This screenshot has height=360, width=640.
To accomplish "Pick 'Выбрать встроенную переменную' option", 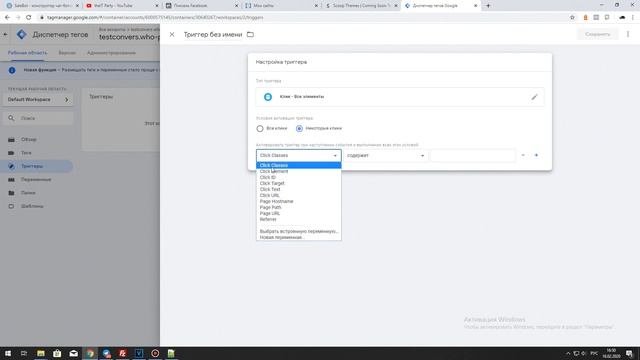I will 298,231.
